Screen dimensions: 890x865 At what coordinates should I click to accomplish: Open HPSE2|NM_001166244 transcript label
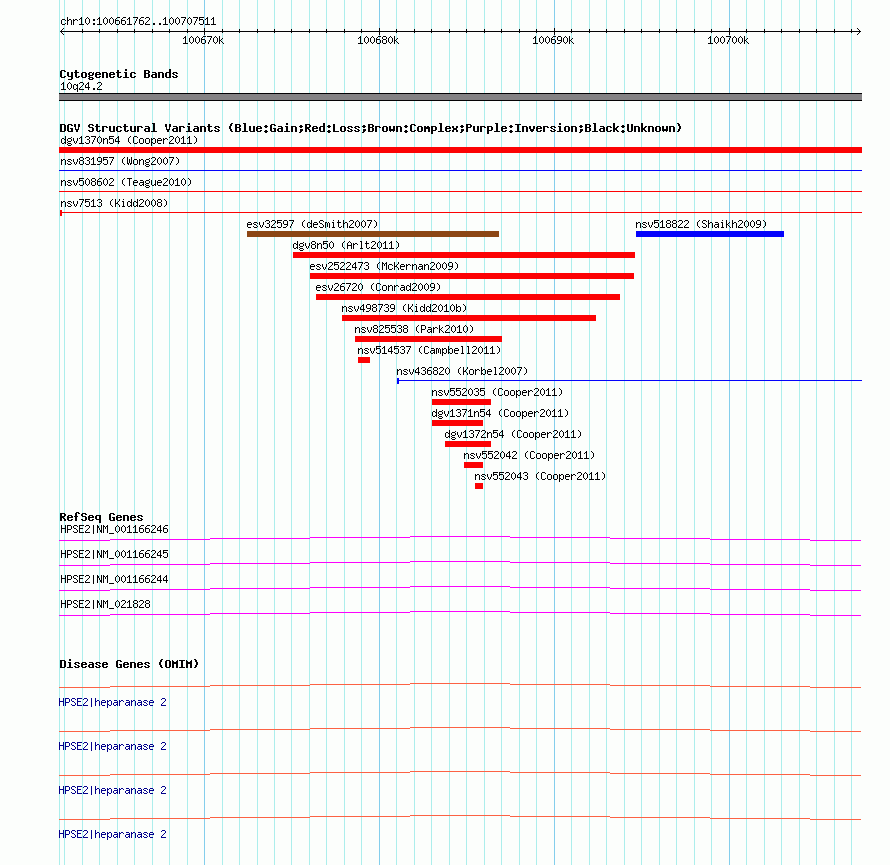[114, 580]
